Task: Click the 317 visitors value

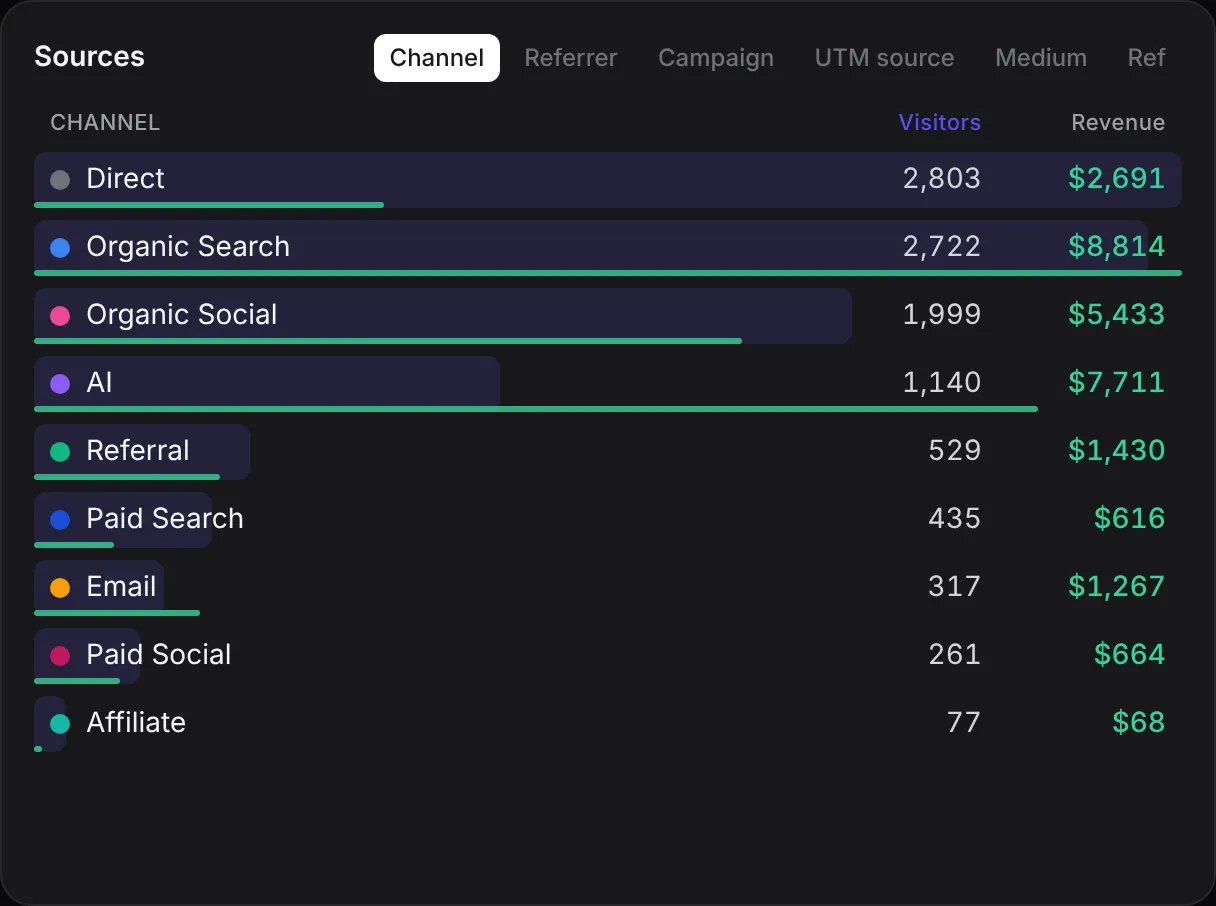Action: (x=954, y=587)
